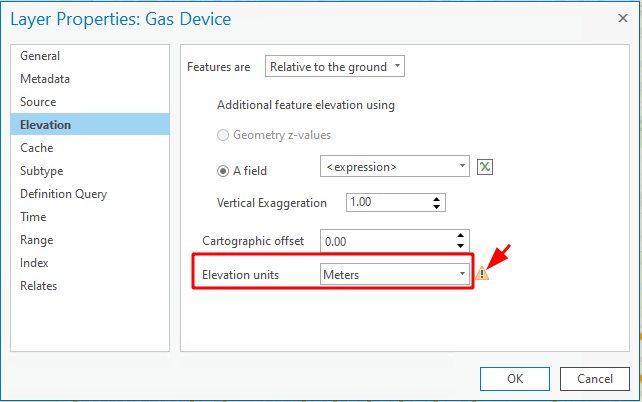Increase Cartographic offset with up arrow
Viewport: 642px width, 402px height.
(x=461, y=236)
